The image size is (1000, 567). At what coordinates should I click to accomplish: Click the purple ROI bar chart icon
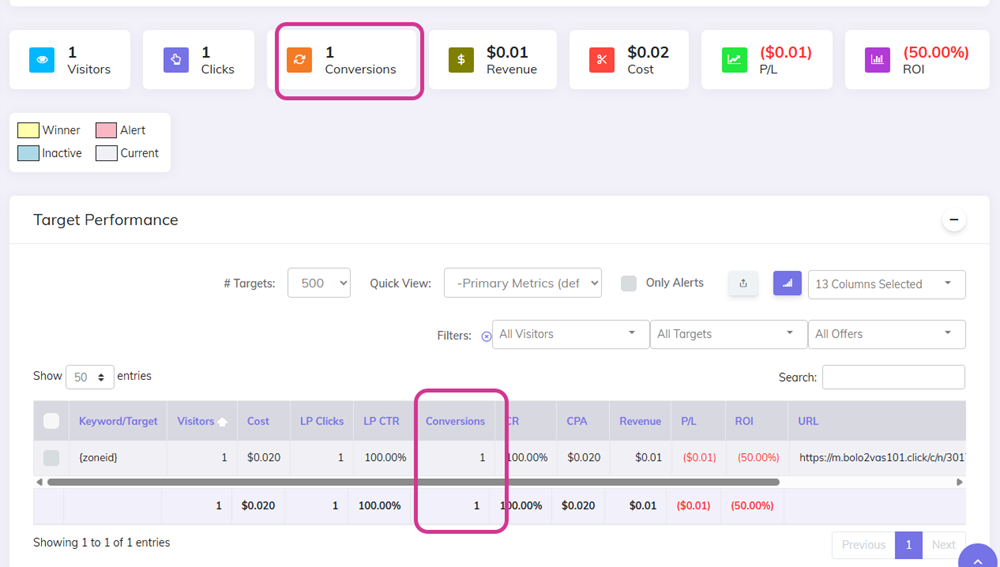[x=877, y=60]
